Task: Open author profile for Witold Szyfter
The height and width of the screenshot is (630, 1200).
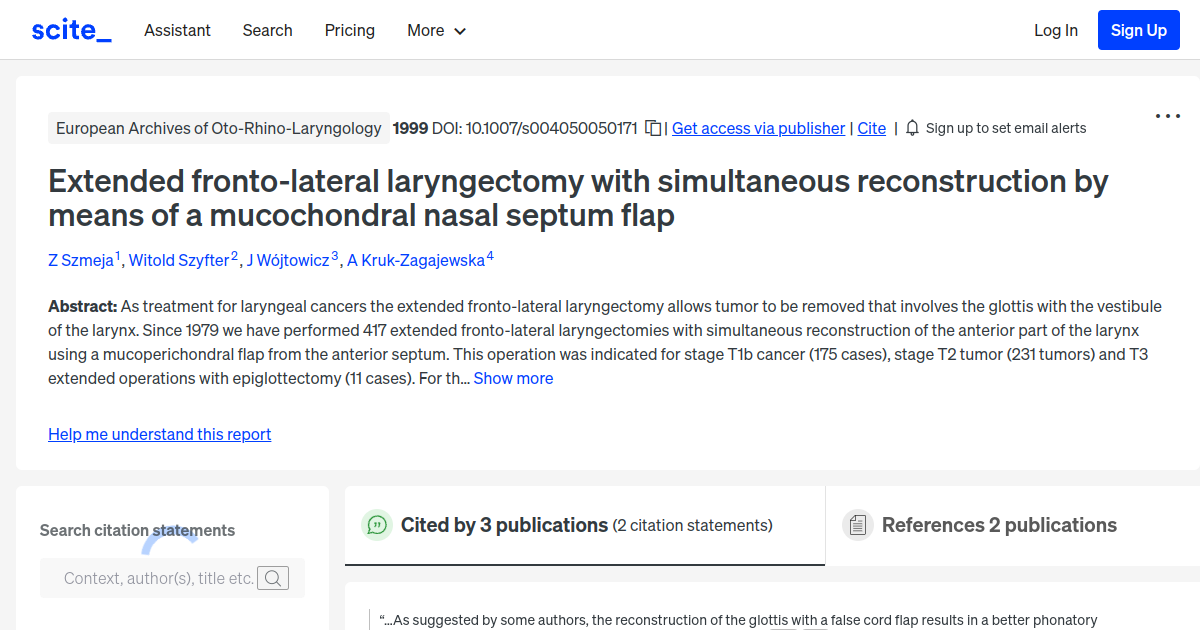Action: pyautogui.click(x=180, y=260)
